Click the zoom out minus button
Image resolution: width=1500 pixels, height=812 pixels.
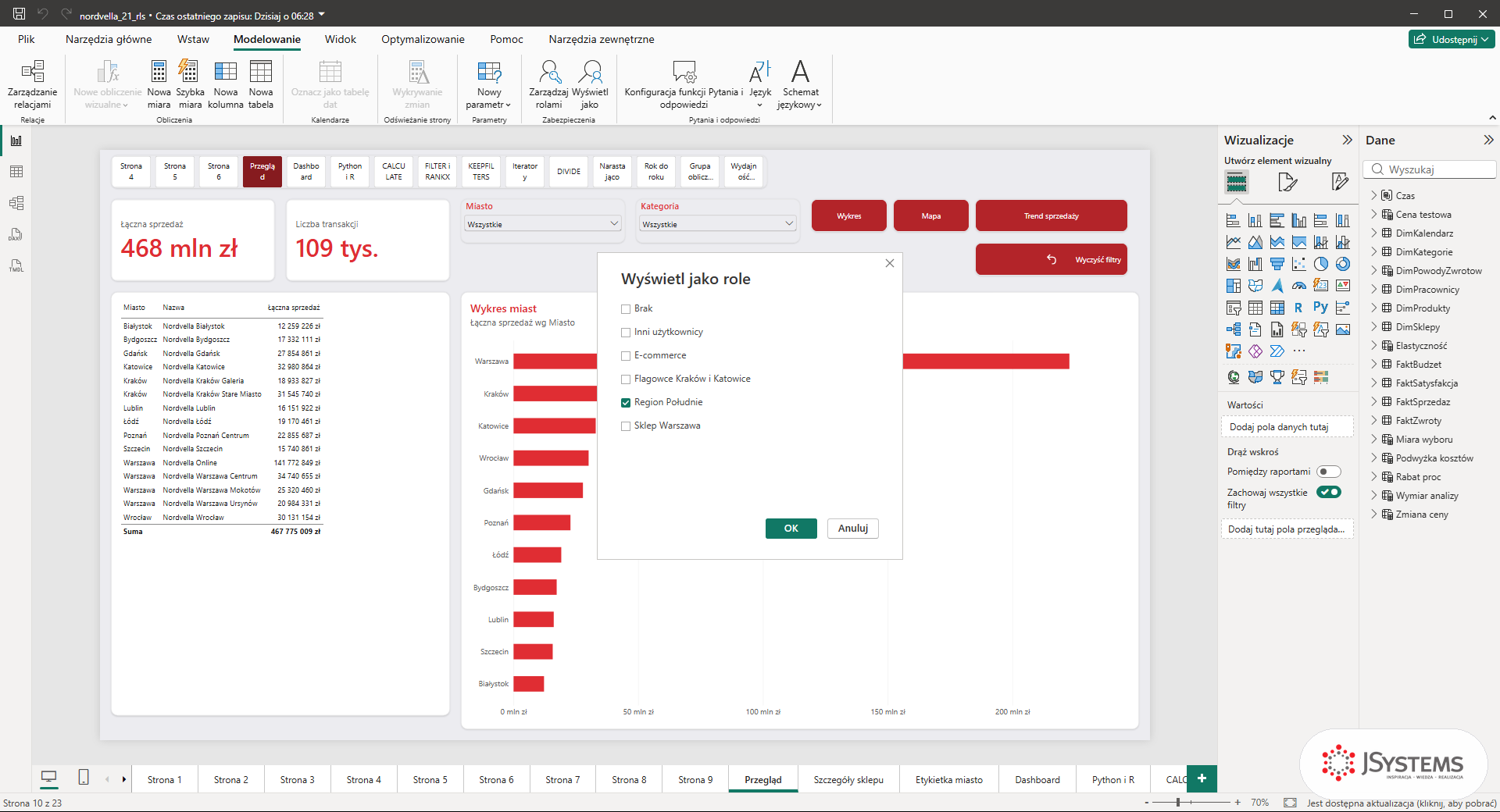1147,803
